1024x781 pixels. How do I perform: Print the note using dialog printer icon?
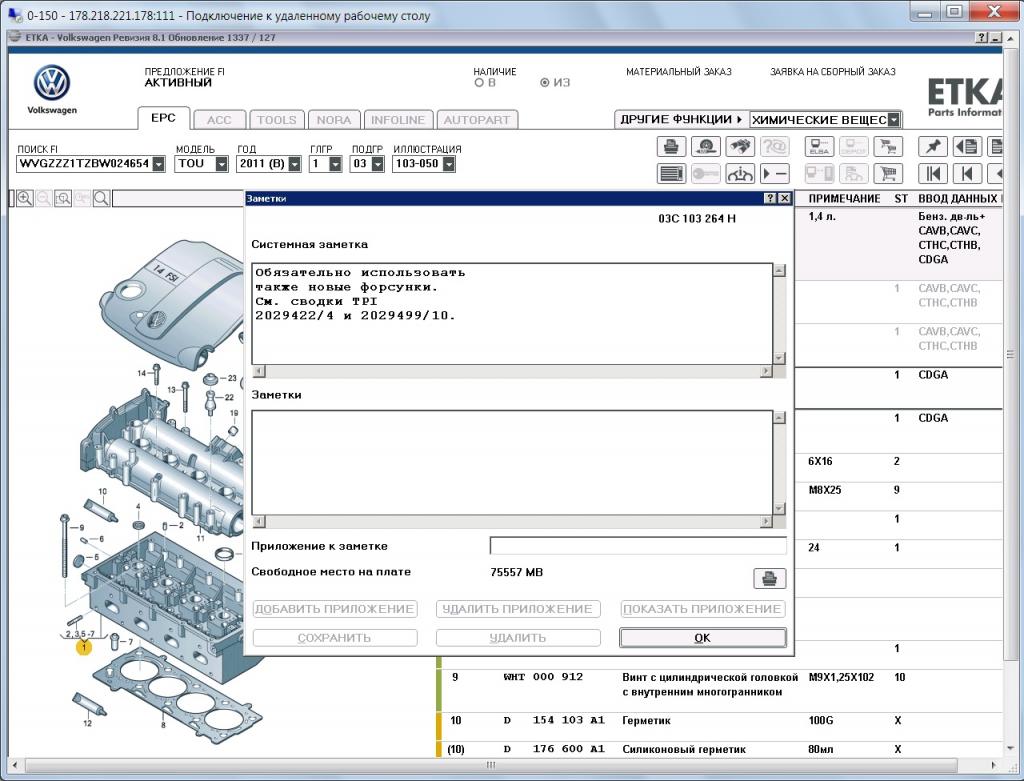pos(769,578)
